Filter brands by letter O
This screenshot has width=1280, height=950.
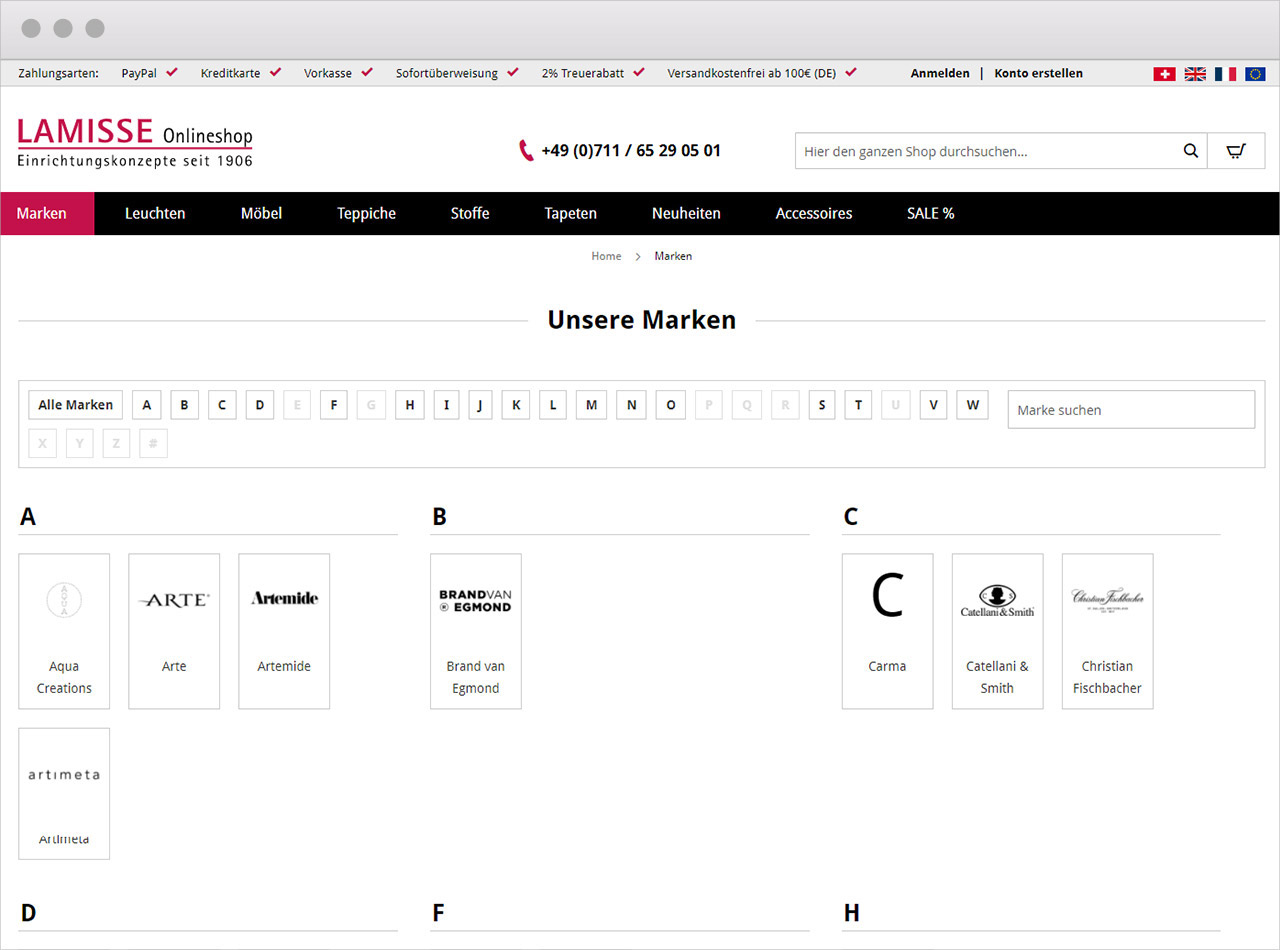tap(670, 405)
